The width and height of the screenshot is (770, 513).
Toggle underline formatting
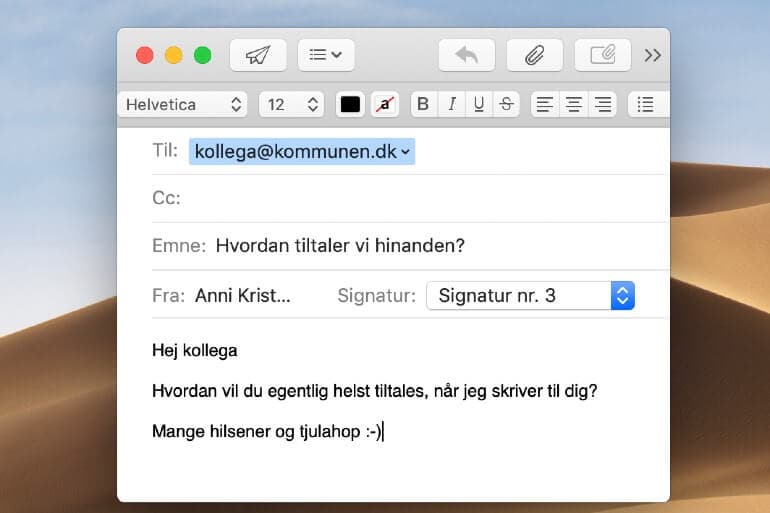[479, 104]
